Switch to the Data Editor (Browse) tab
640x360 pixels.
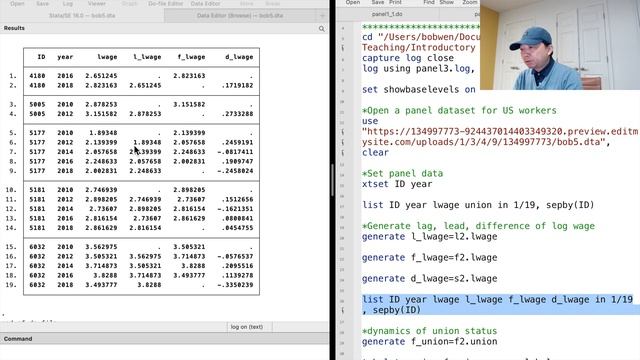[x=240, y=16]
